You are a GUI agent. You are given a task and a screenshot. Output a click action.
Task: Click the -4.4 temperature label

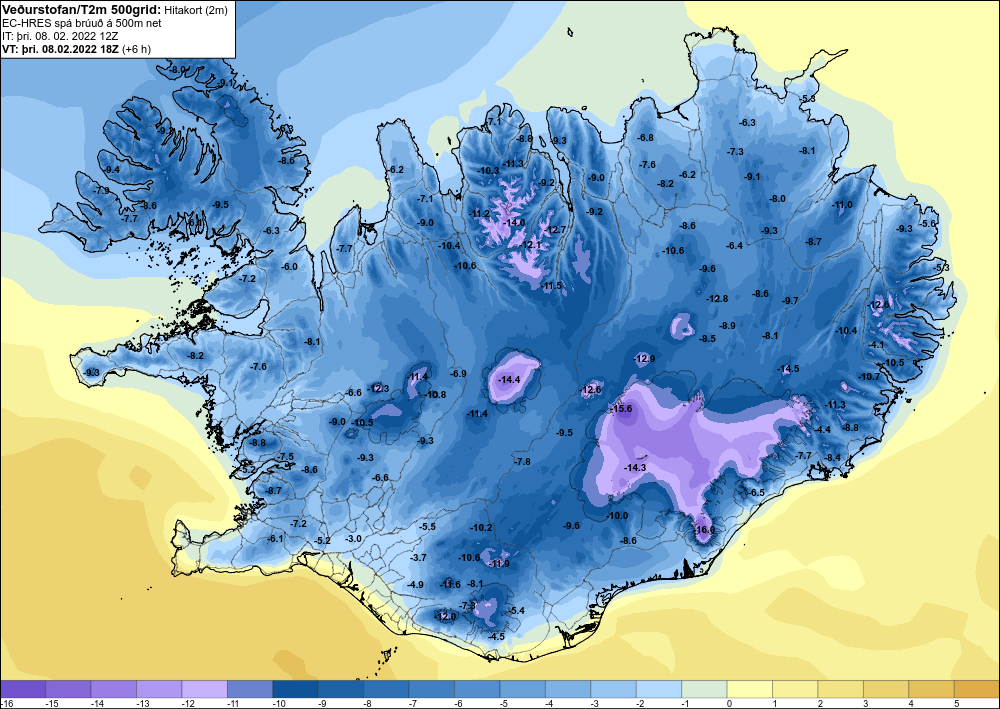tap(823, 430)
